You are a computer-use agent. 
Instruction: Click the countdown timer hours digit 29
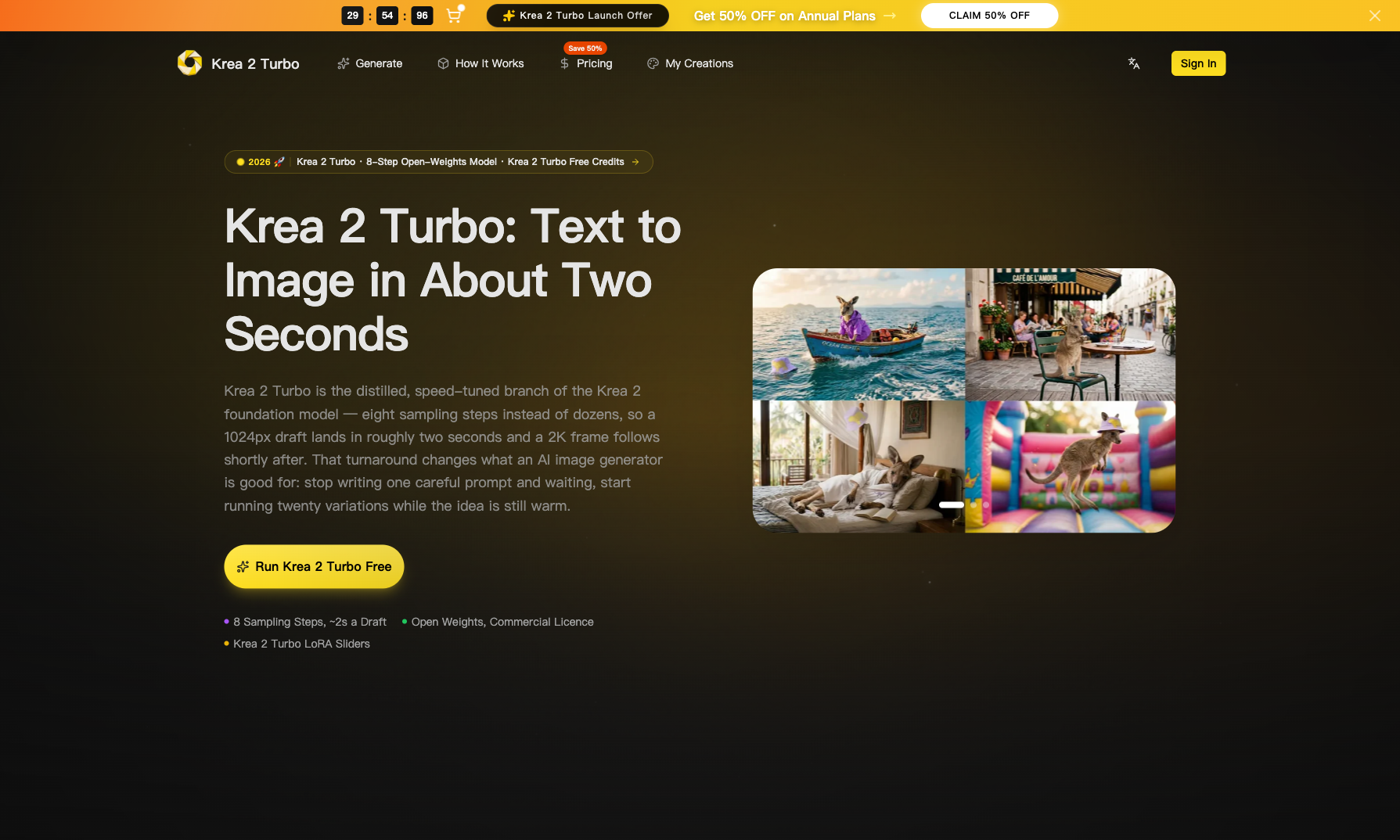353,16
